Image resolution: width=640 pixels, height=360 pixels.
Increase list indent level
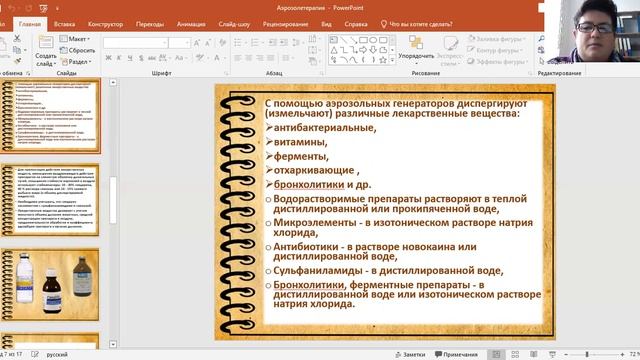pos(283,42)
